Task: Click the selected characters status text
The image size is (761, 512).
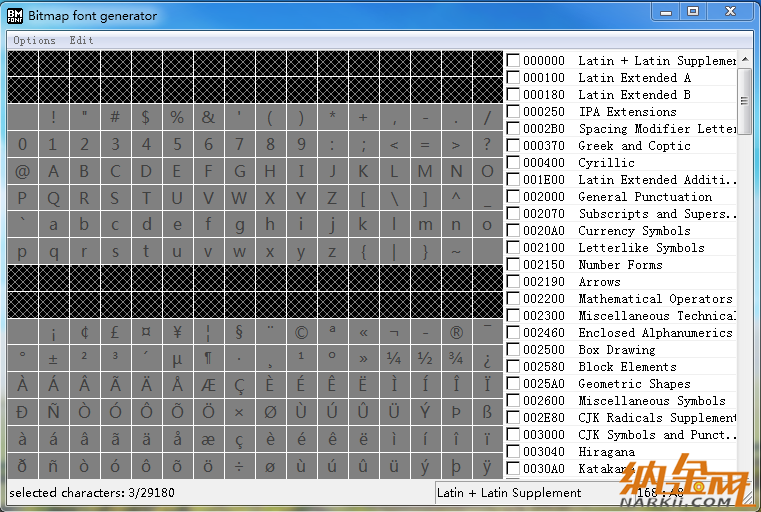Action: 92,493
